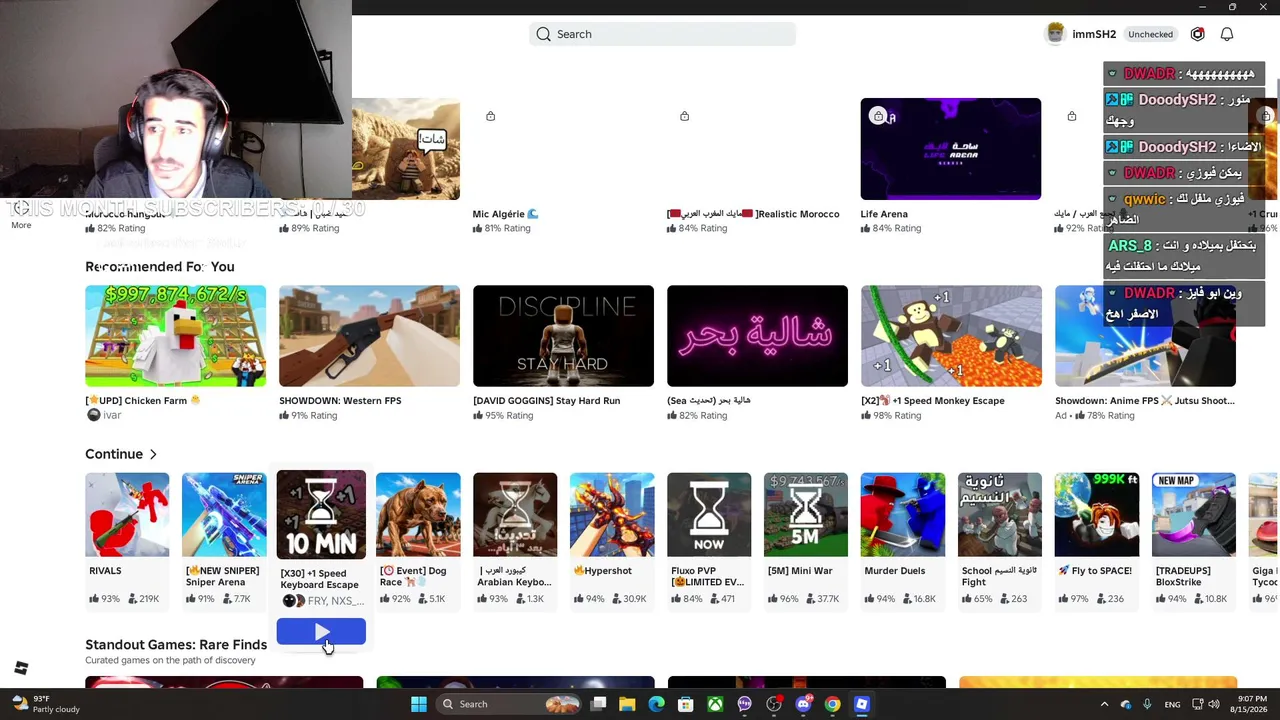This screenshot has height=720, width=1280.
Task: Click the lock icon above Mic Algérie
Action: click(490, 116)
